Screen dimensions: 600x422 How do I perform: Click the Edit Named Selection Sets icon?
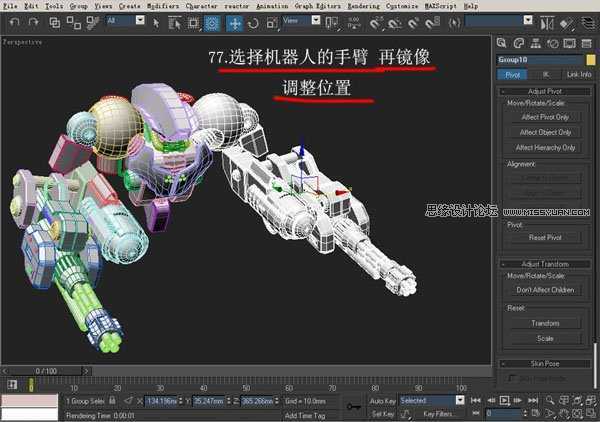tap(454, 23)
